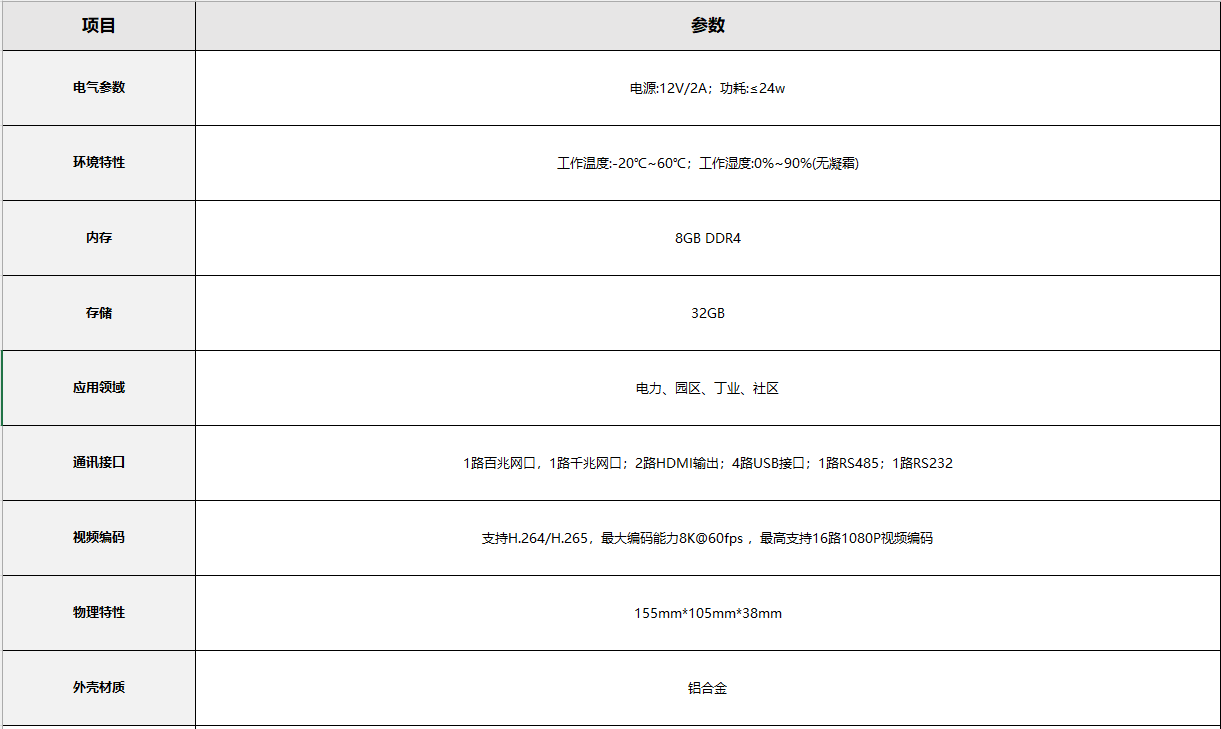Select the 工作温度 -20℃~60℃ cell
This screenshot has width=1221, height=729.
[707, 163]
